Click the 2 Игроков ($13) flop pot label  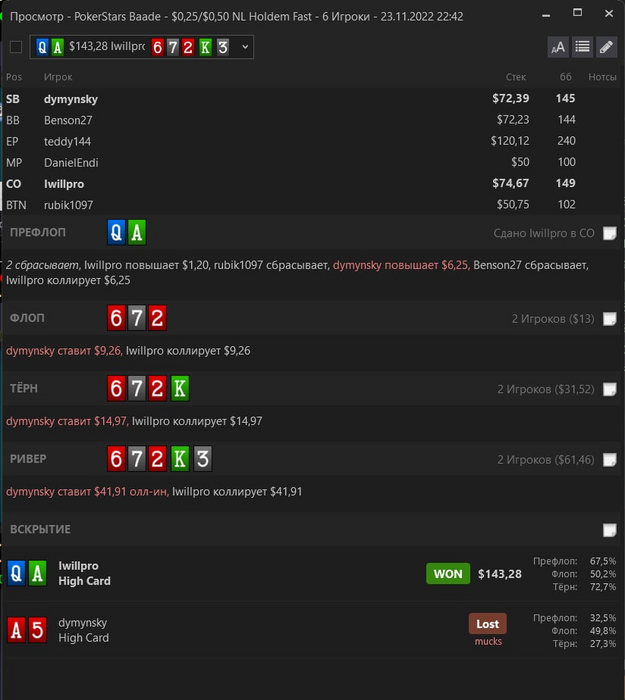553,319
